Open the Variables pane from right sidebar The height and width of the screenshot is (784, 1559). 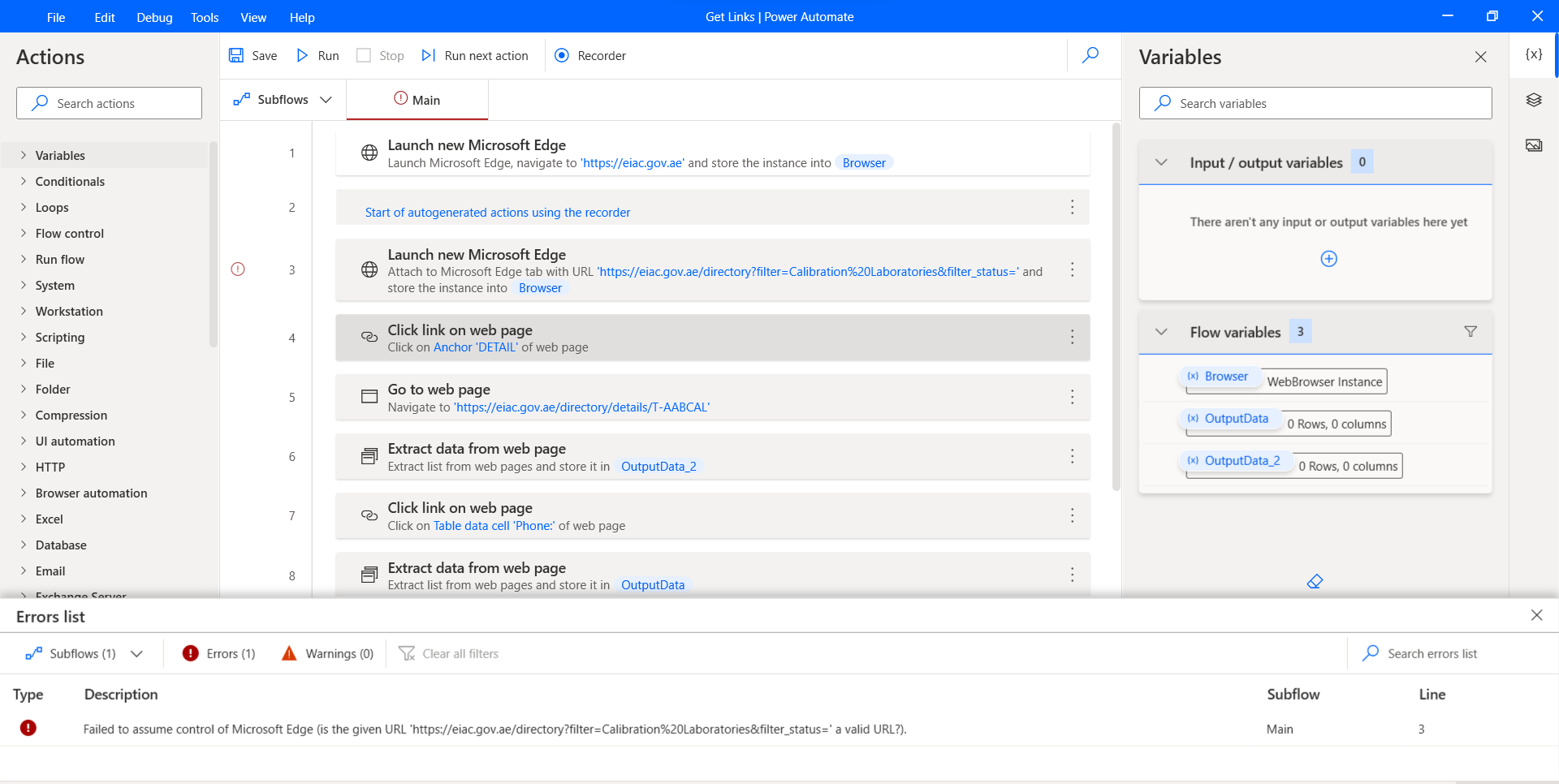point(1533,54)
